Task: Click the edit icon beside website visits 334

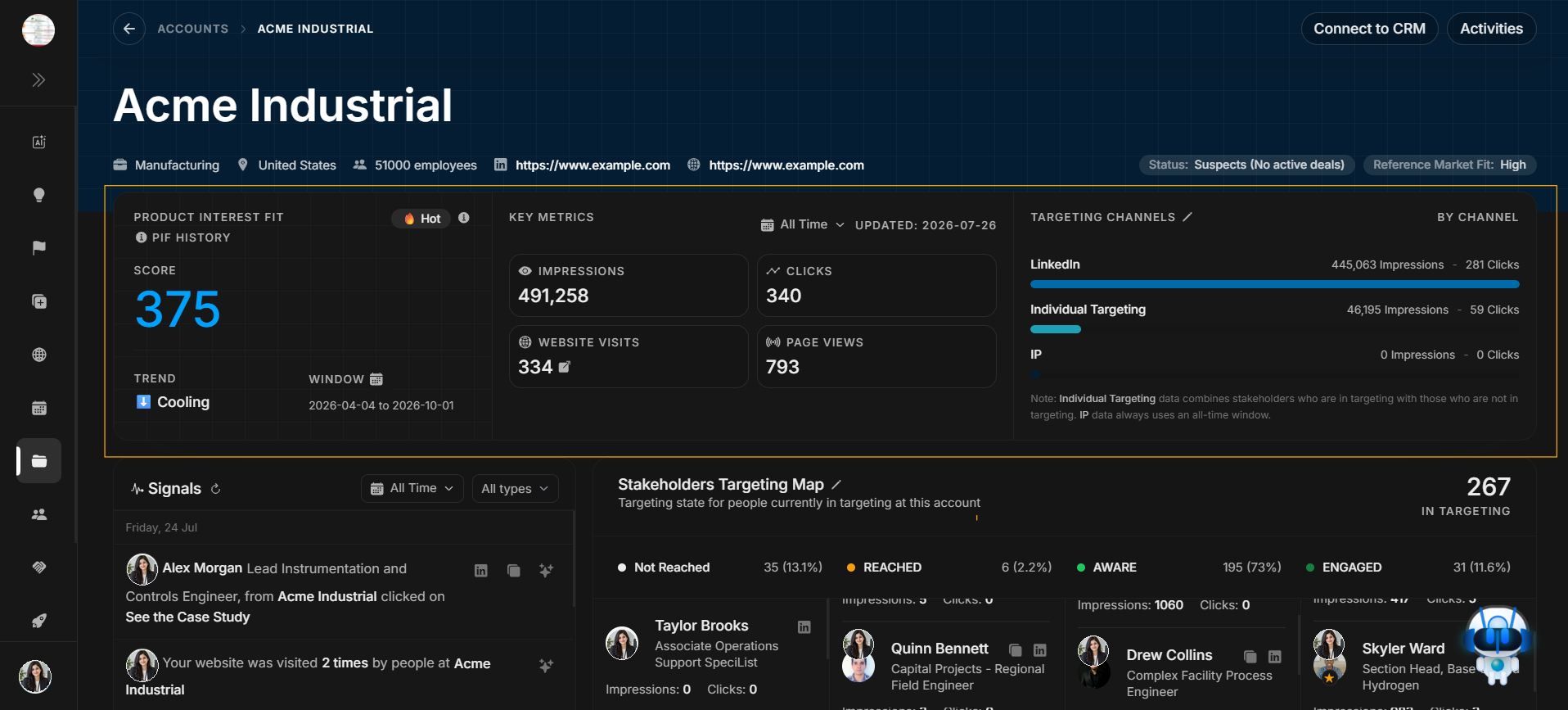Action: tap(564, 367)
